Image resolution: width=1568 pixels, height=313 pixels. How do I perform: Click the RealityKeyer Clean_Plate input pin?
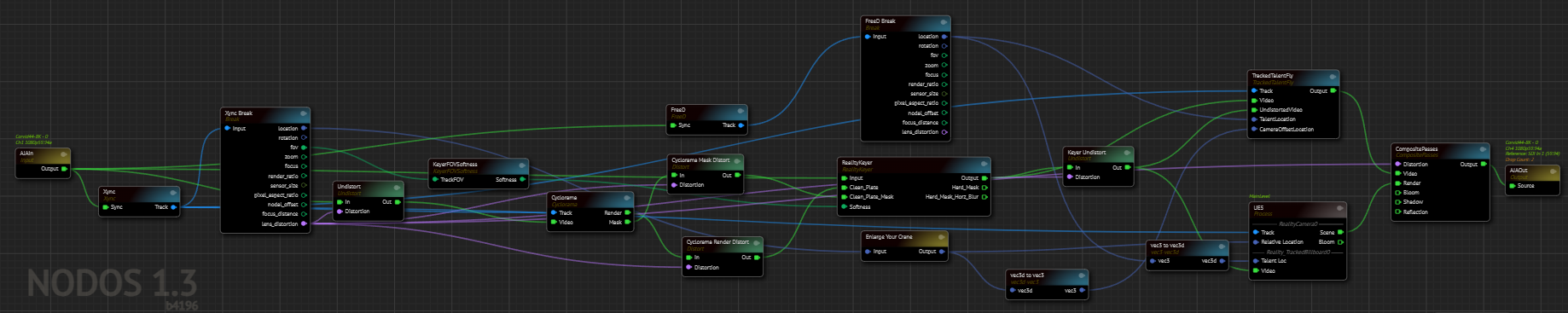pyautogui.click(x=844, y=188)
